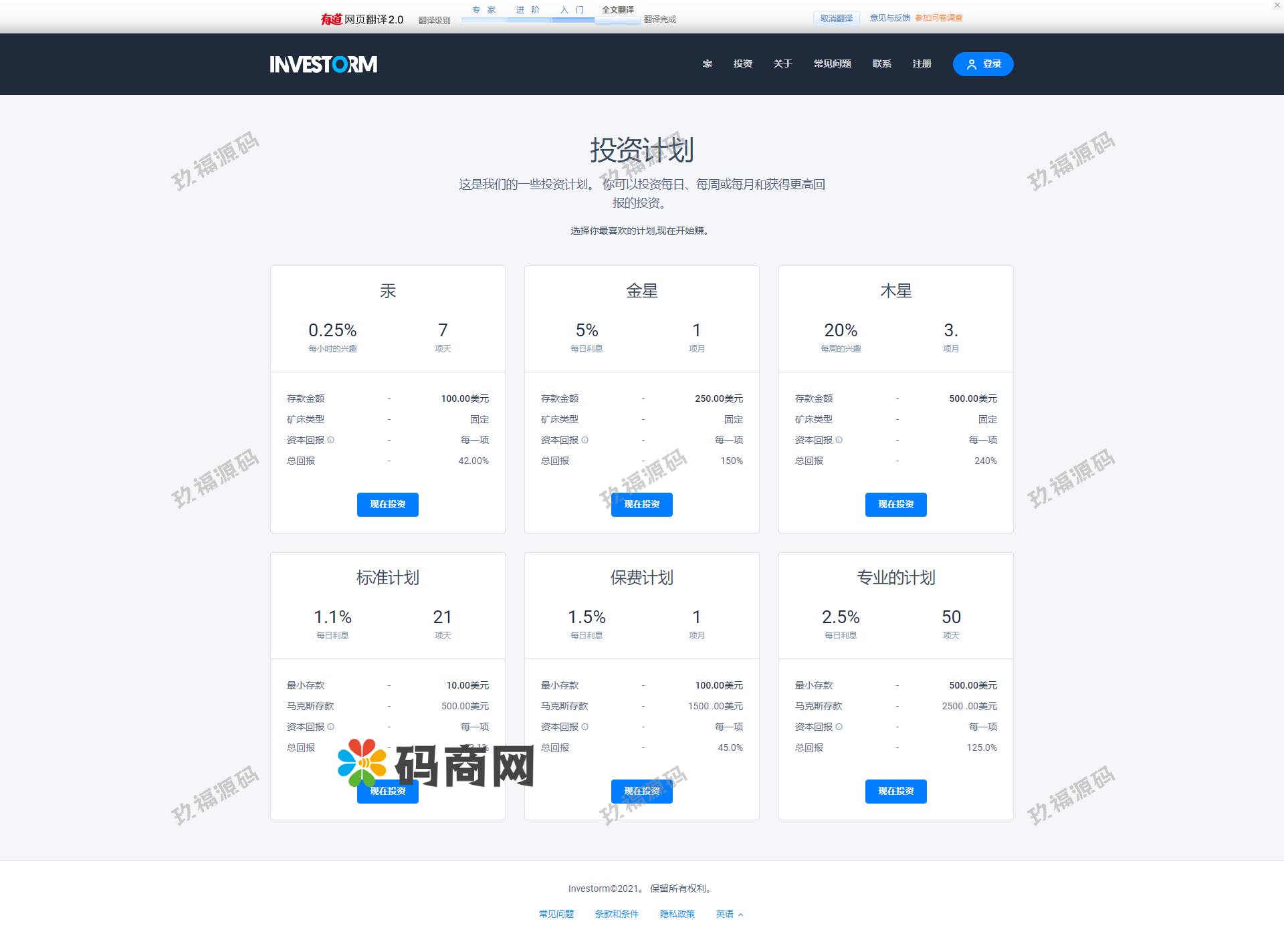Image resolution: width=1284 pixels, height=952 pixels.
Task: Click the Investorm logo
Action: point(323,64)
